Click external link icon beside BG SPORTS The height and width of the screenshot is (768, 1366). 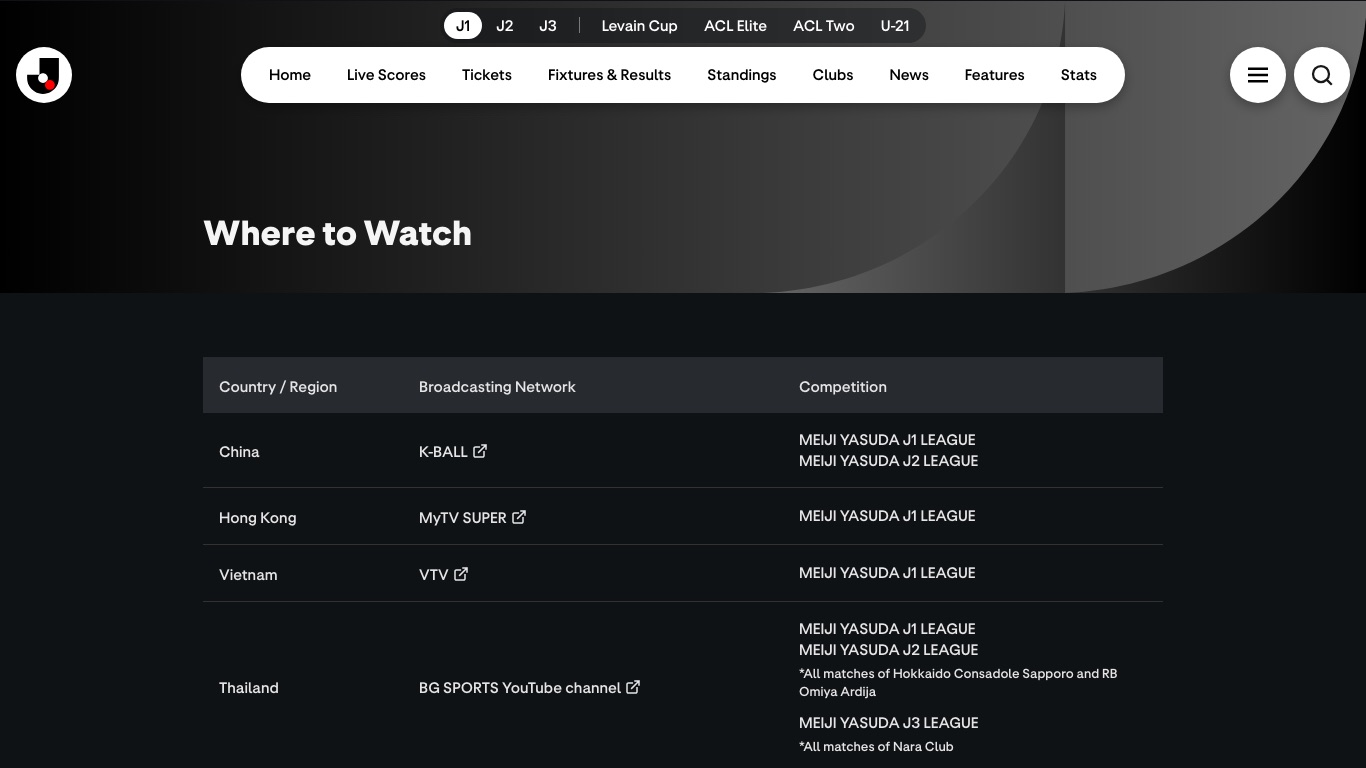(x=633, y=687)
